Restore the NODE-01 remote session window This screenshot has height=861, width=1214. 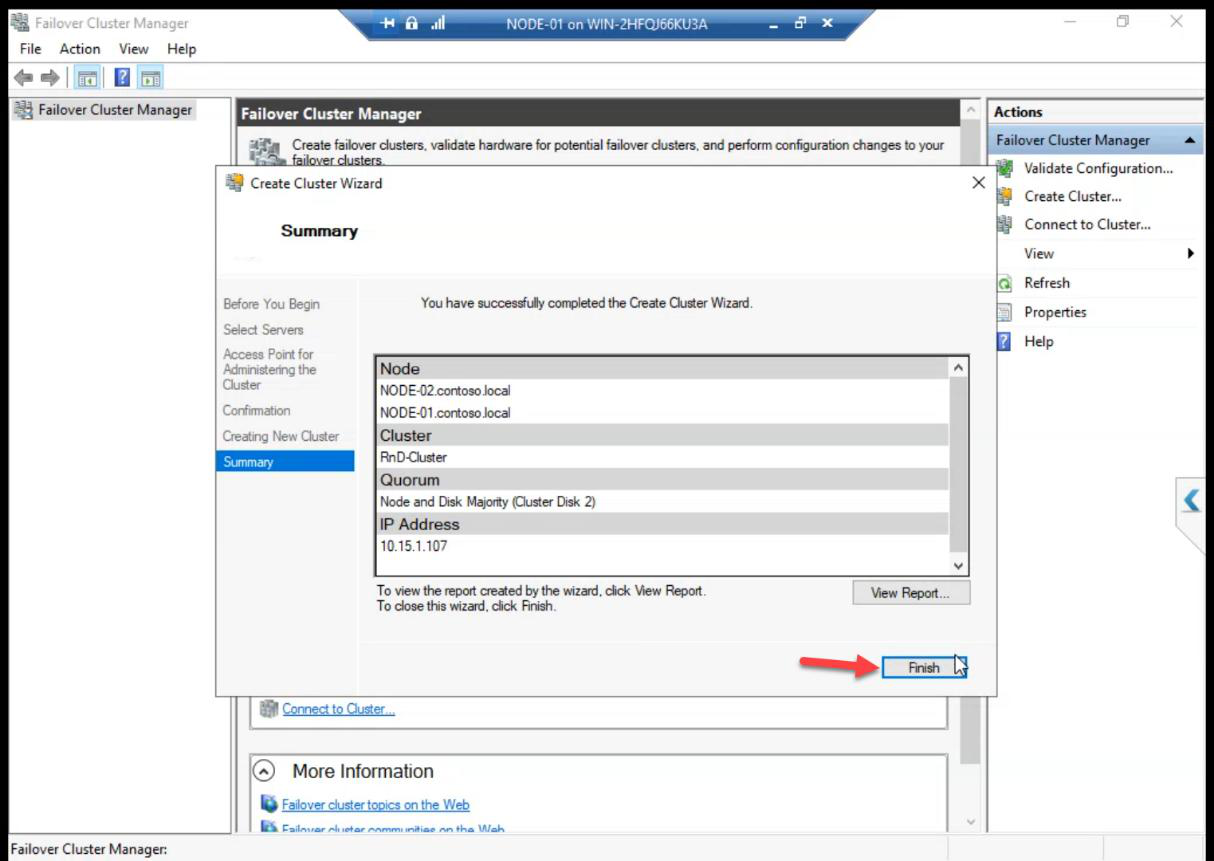(x=800, y=24)
